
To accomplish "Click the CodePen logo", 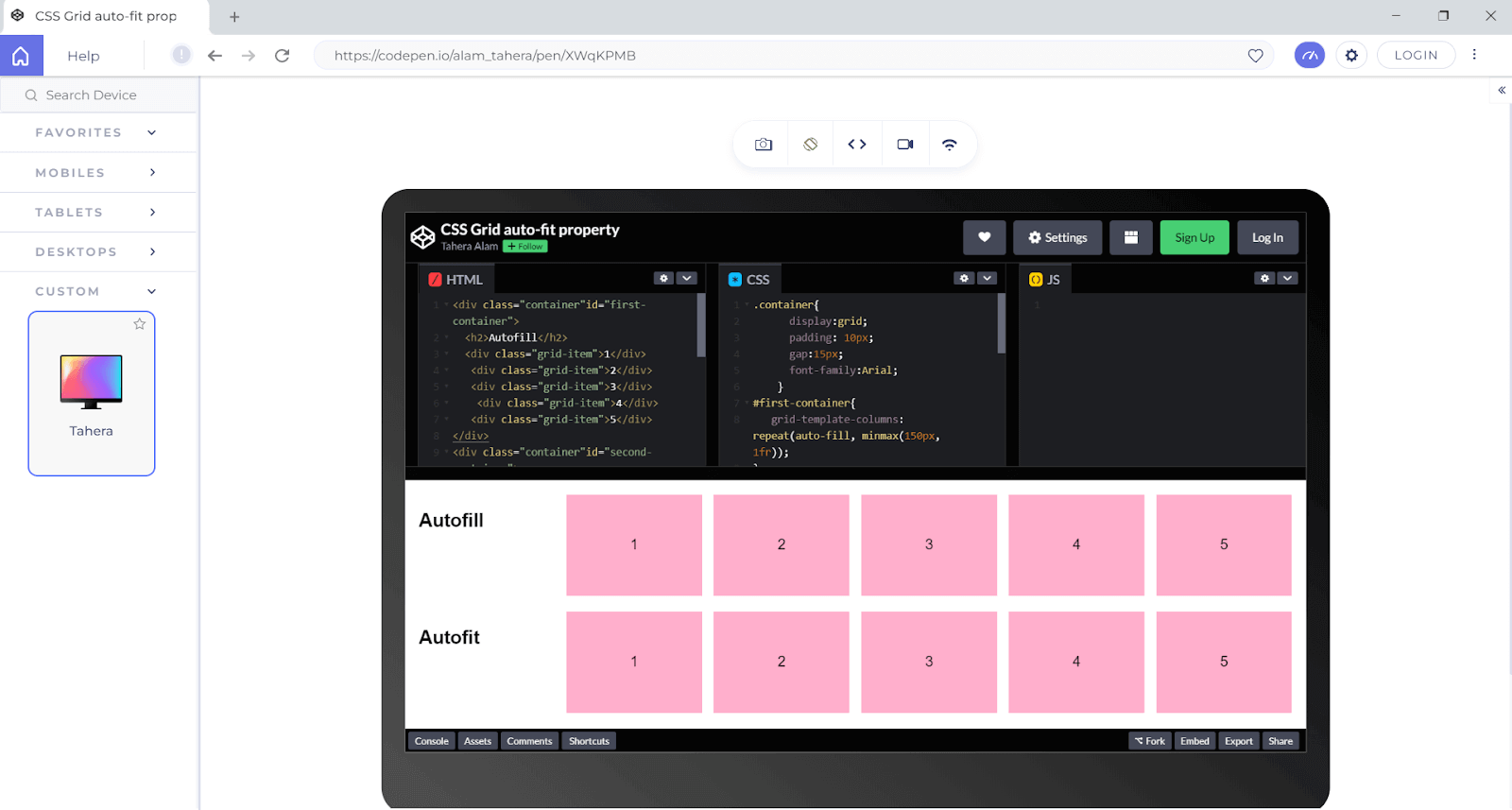I will [x=422, y=237].
